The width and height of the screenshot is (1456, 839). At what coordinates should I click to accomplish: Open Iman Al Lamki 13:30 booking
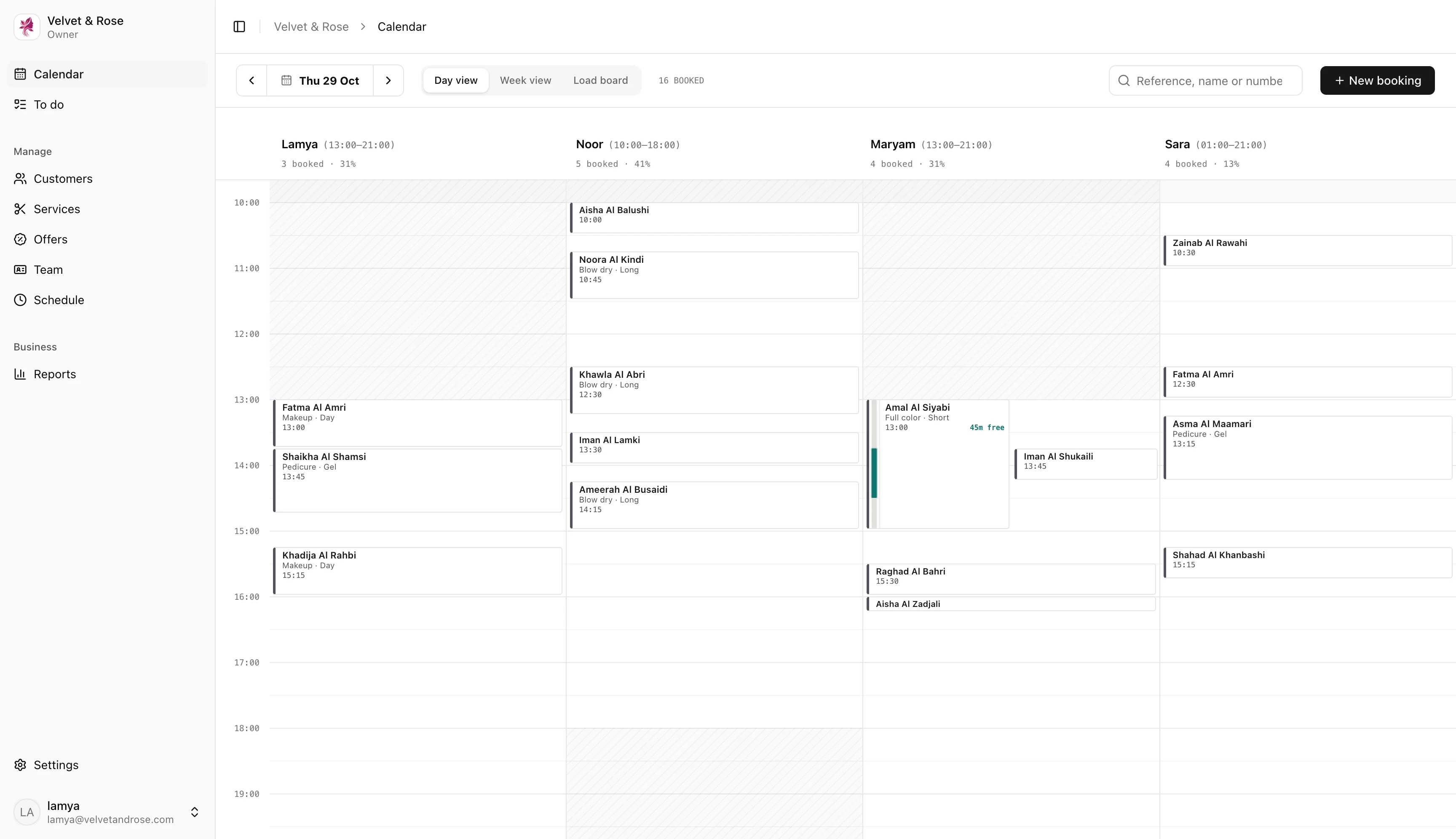pos(714,448)
